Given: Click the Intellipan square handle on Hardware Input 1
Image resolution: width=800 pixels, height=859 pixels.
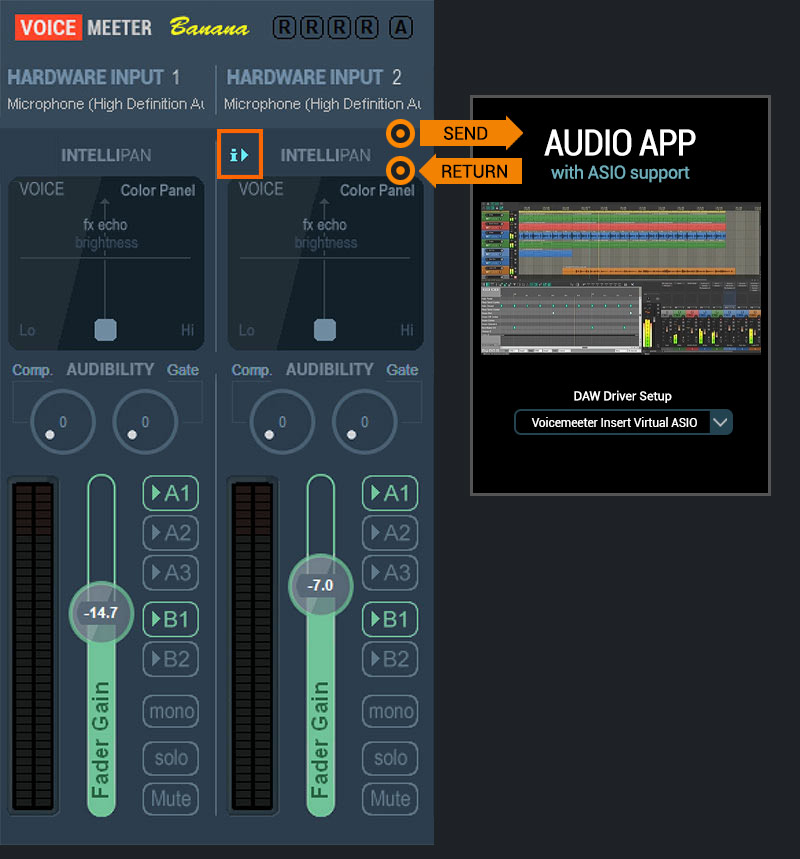Looking at the screenshot, I should 105,330.
